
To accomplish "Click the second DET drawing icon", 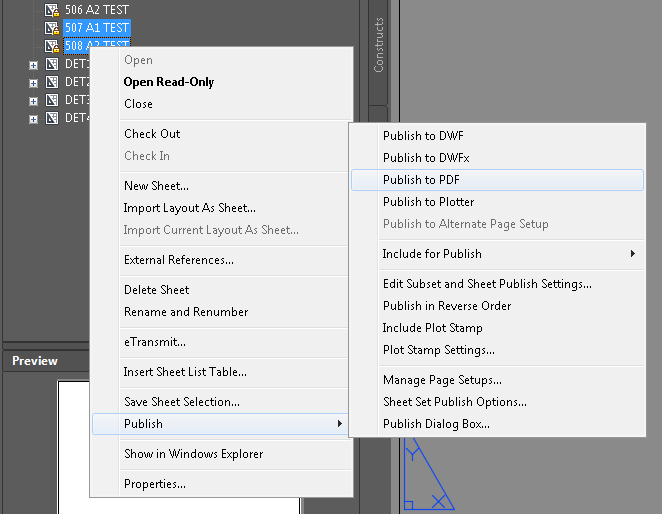I will [52, 82].
